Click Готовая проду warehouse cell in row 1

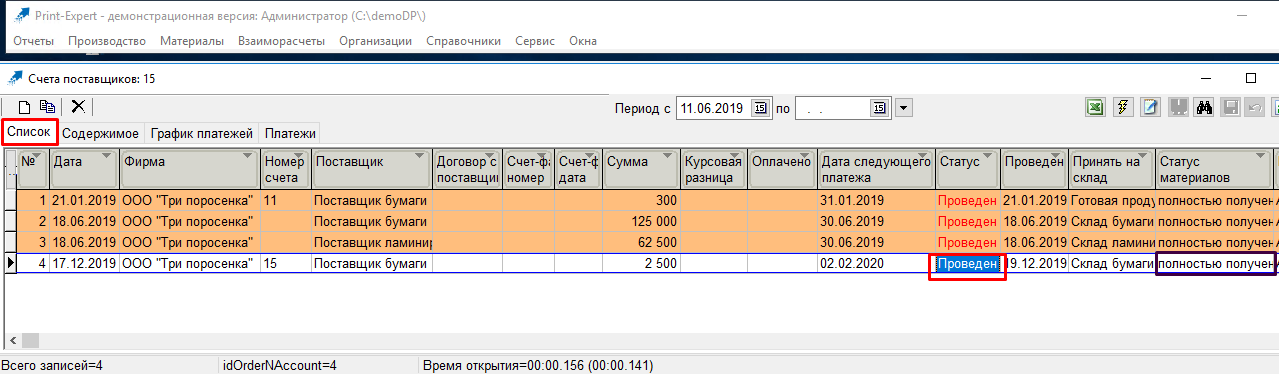1112,200
